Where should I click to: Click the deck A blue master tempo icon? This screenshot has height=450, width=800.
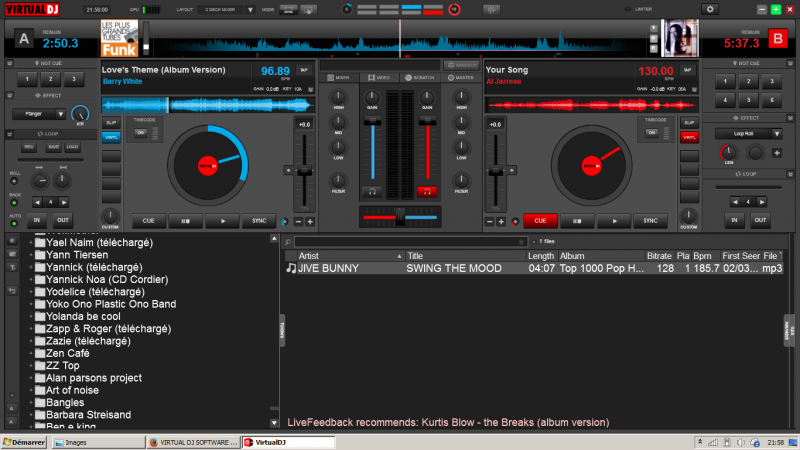click(284, 221)
